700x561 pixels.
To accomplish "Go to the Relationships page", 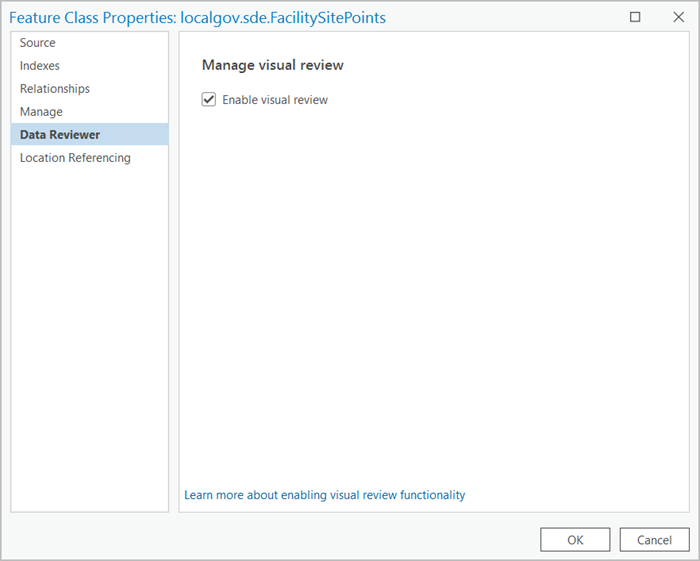I will pos(55,89).
